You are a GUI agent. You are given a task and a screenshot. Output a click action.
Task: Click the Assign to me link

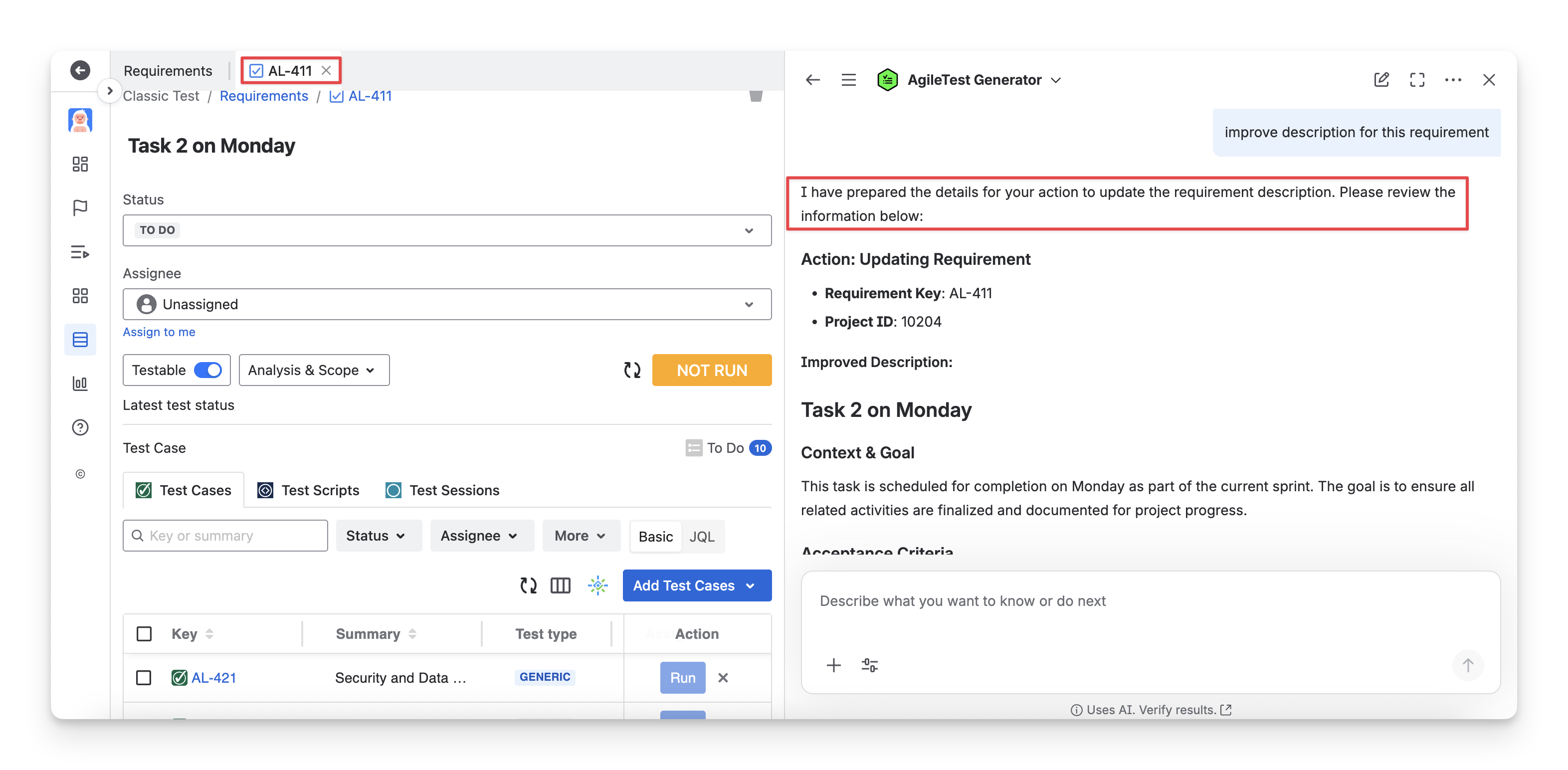tap(159, 332)
